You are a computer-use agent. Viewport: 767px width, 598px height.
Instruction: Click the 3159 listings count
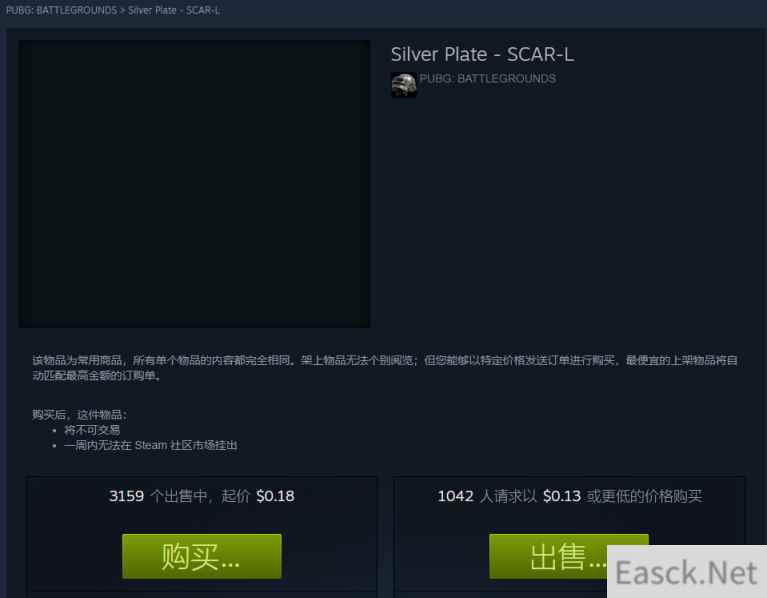coord(127,496)
